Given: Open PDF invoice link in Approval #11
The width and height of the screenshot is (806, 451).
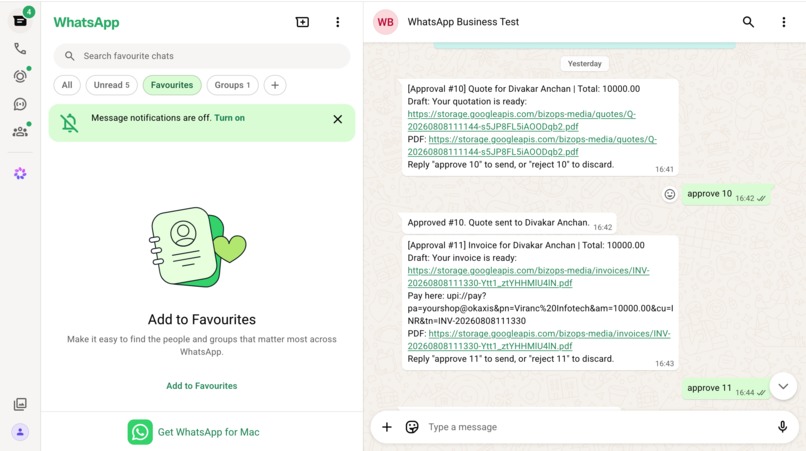Looking at the screenshot, I should click(x=539, y=340).
